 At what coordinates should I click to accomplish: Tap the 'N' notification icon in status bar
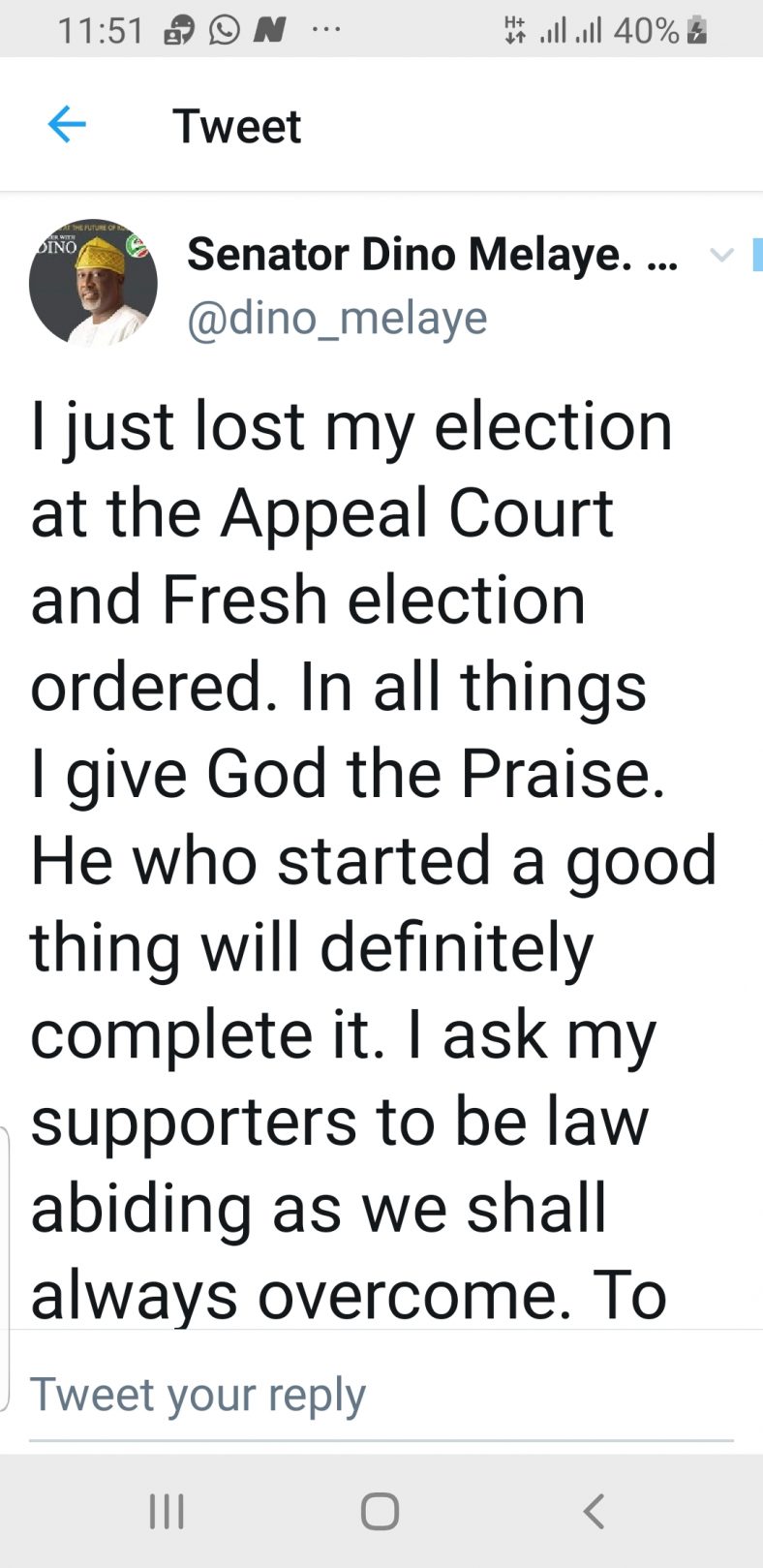point(269,31)
